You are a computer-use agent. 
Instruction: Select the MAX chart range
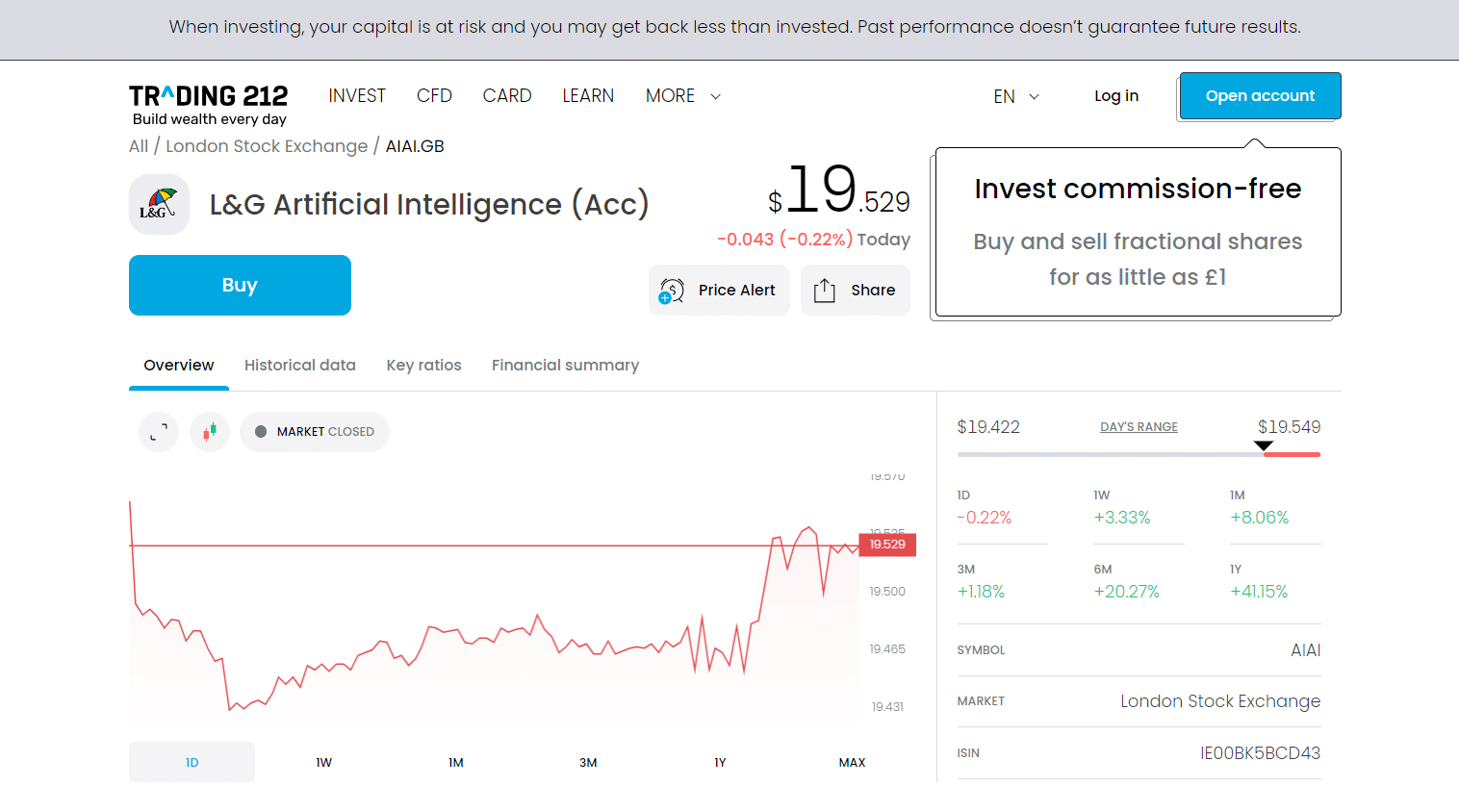tap(852, 762)
